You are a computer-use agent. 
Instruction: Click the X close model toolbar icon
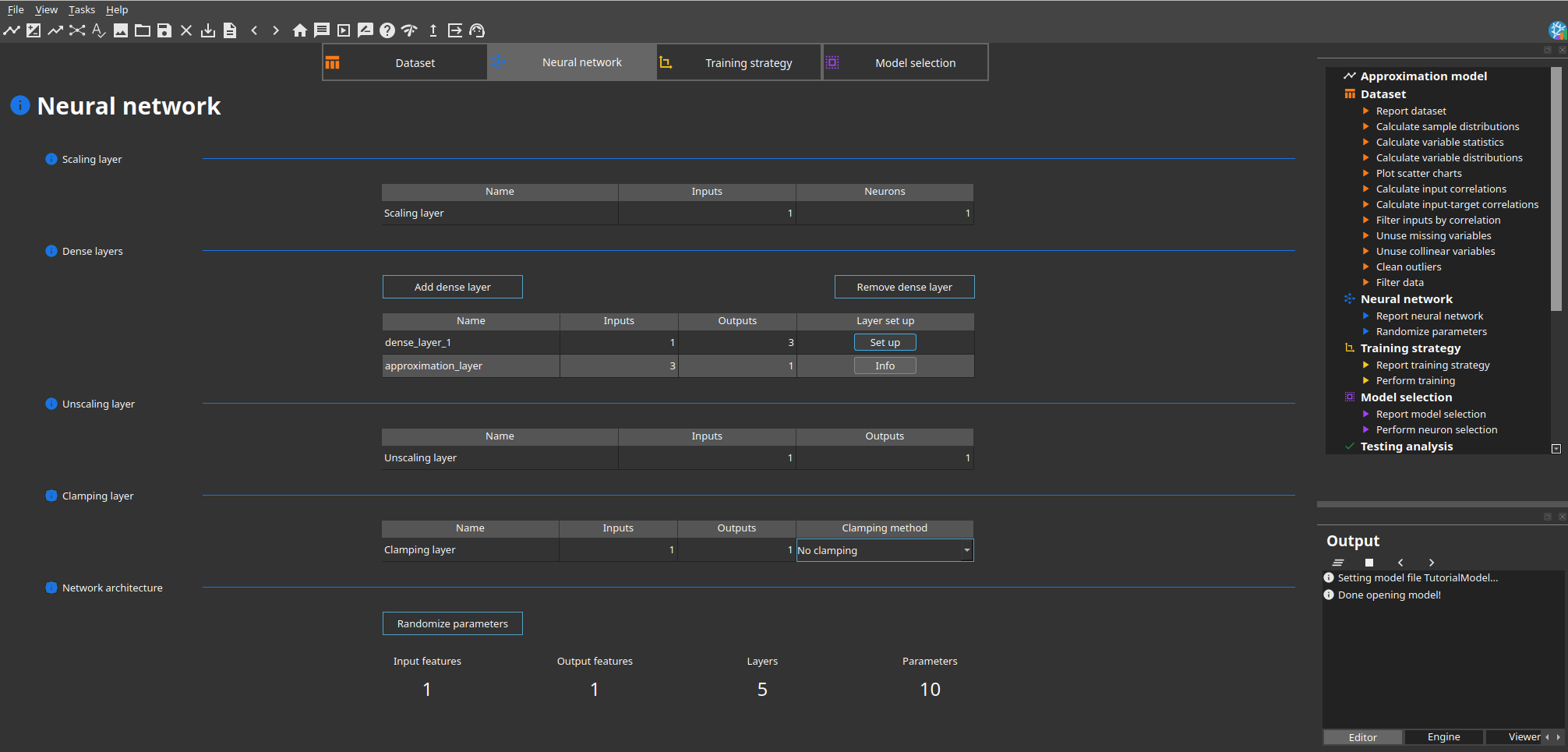186,30
